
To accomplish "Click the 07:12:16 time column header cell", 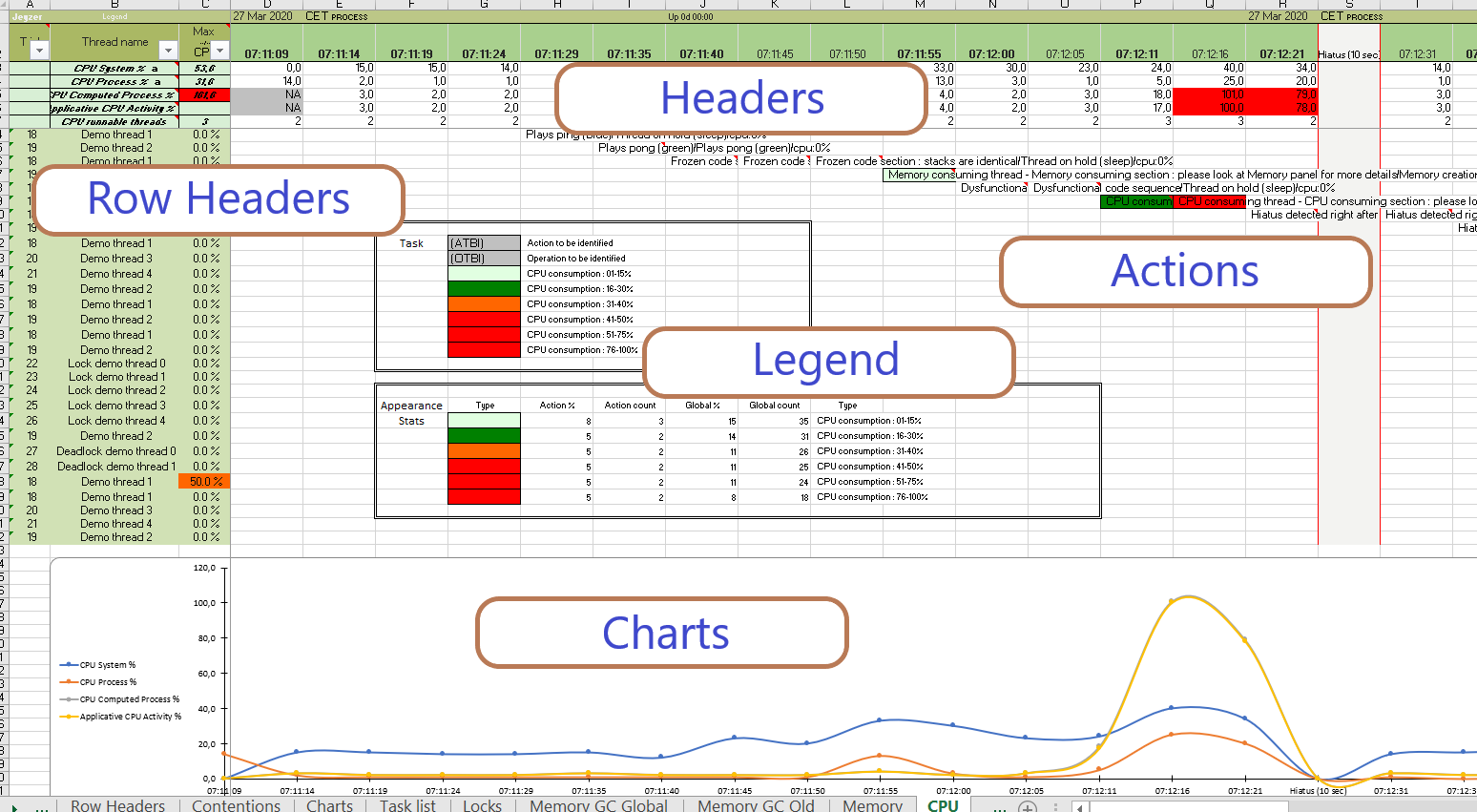I will (1209, 54).
